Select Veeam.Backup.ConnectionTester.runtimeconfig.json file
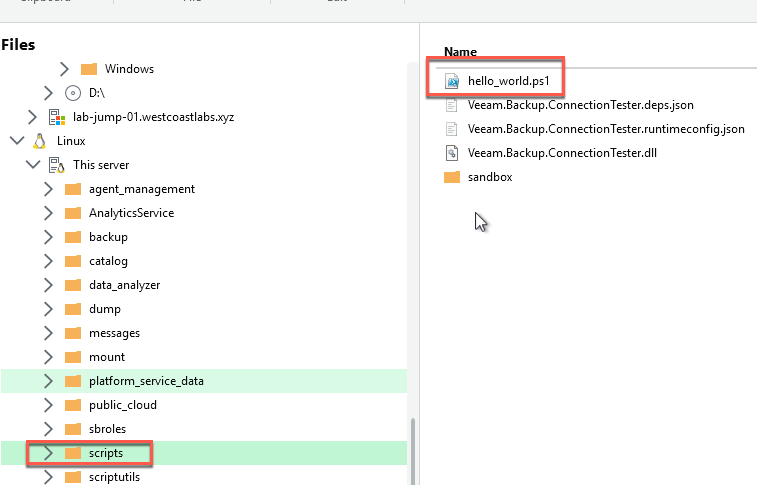Viewport: 757px width, 485px height. 606,129
